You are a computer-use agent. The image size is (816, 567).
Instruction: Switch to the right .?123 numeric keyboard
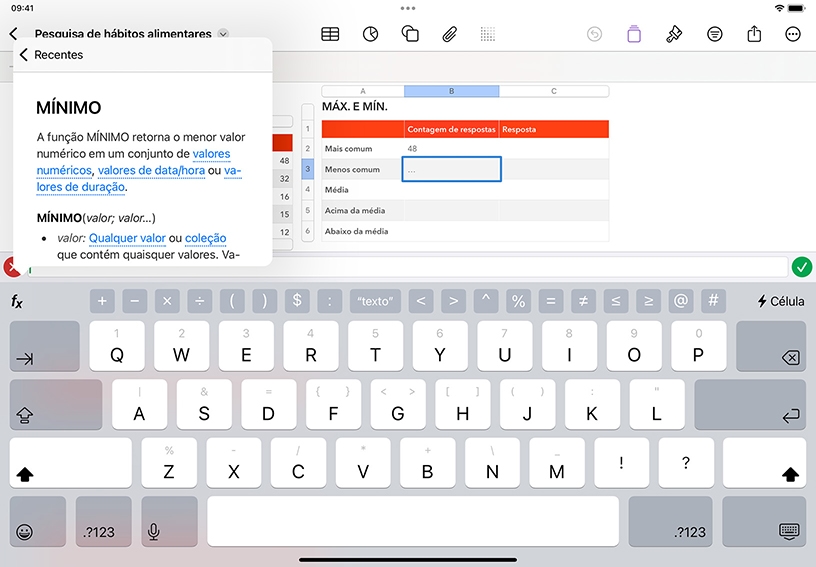pos(670,521)
